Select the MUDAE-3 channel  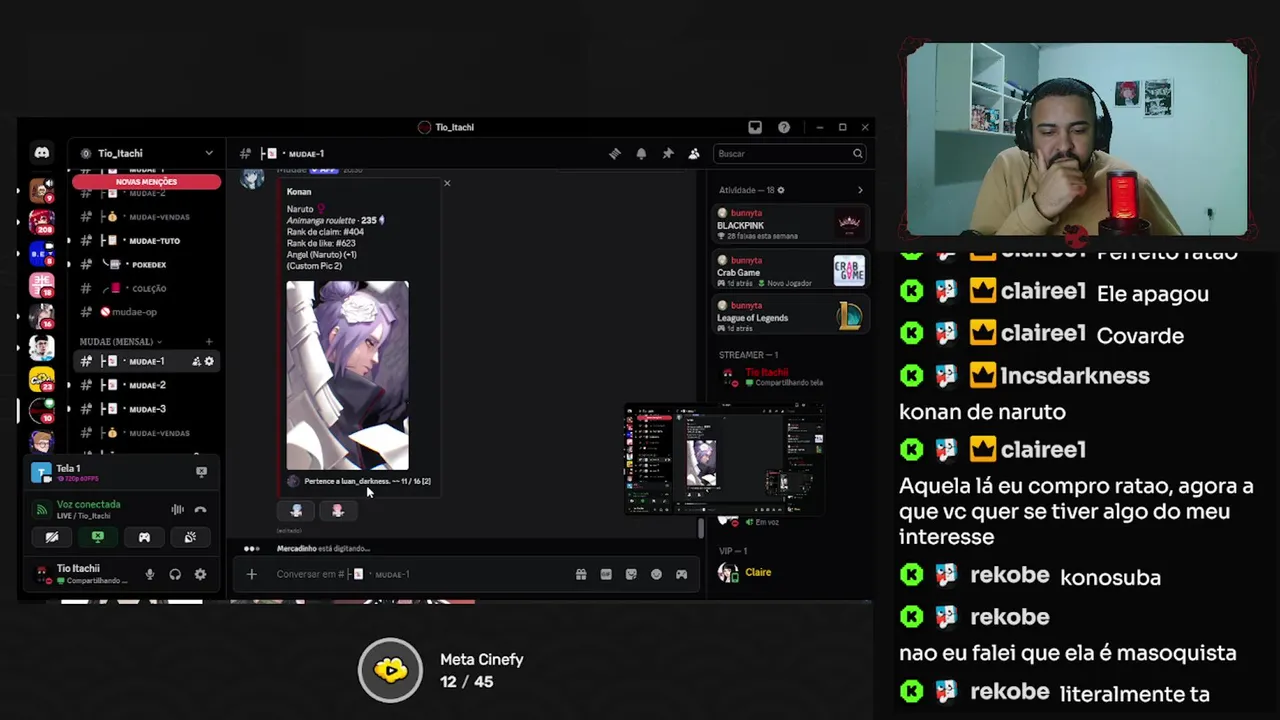pos(146,409)
